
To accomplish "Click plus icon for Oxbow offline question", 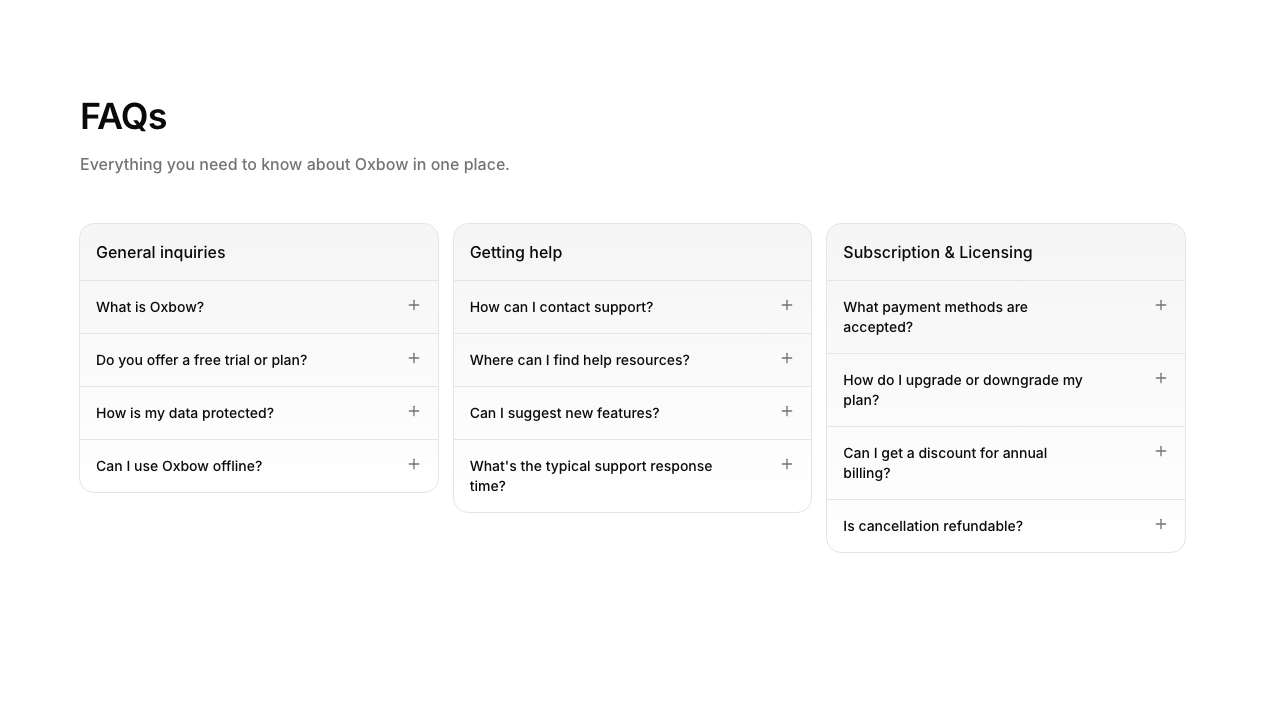I will click(x=414, y=464).
